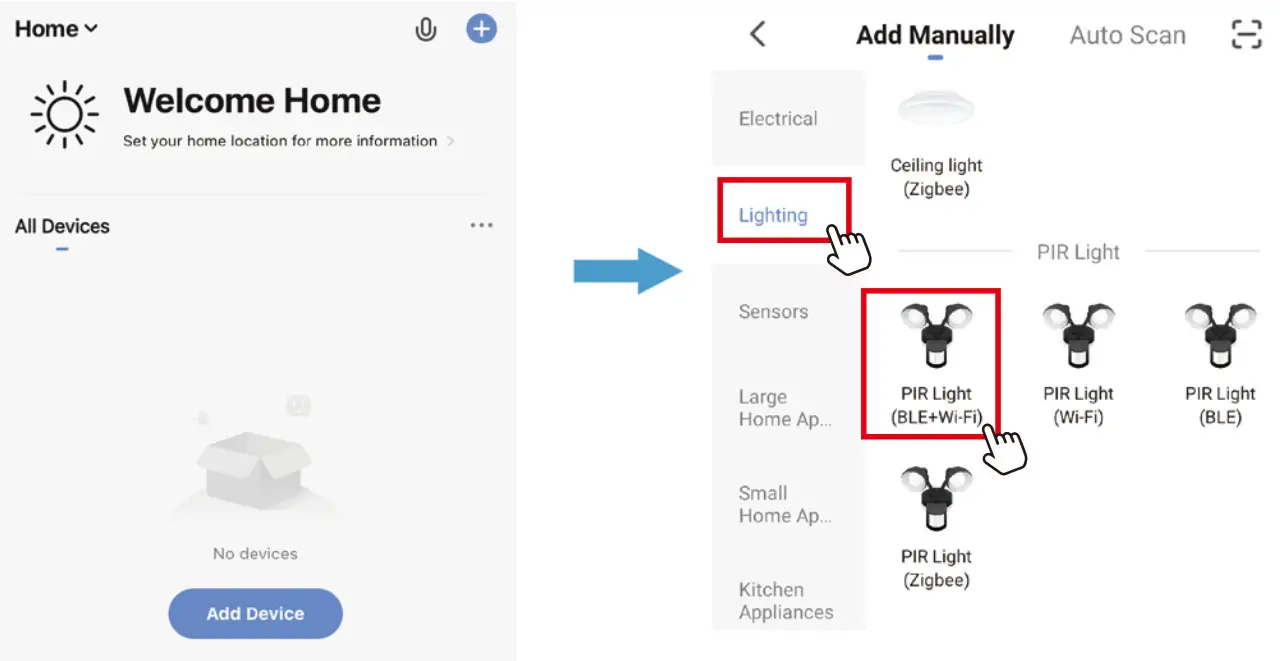Pick the PIR Light (BLE) device icon
The image size is (1280, 661).
(1220, 337)
